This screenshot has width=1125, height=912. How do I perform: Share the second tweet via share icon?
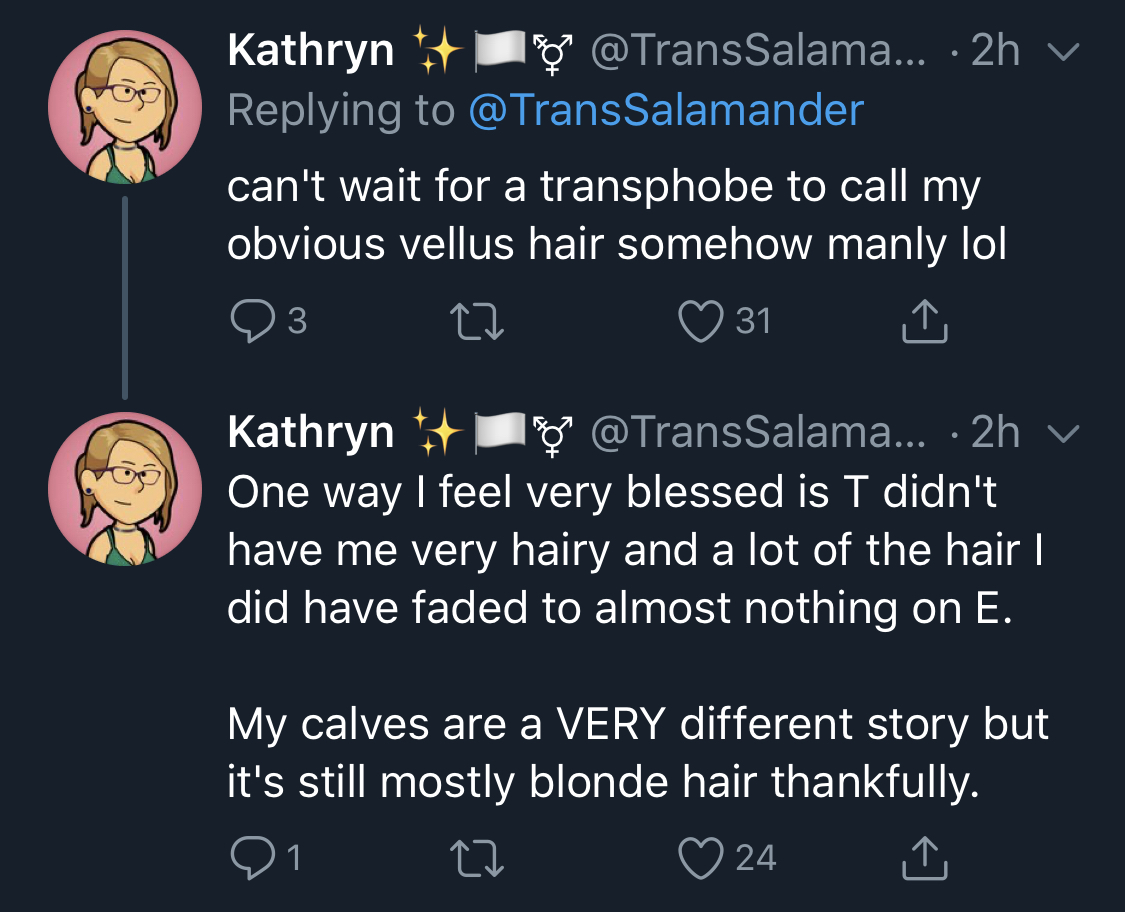pos(924,857)
